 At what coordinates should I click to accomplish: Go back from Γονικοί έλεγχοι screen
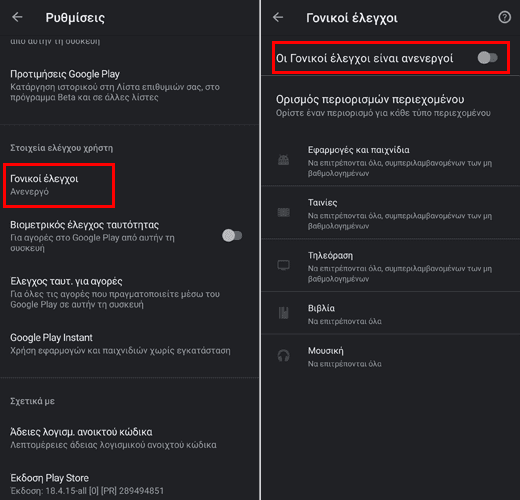278,17
